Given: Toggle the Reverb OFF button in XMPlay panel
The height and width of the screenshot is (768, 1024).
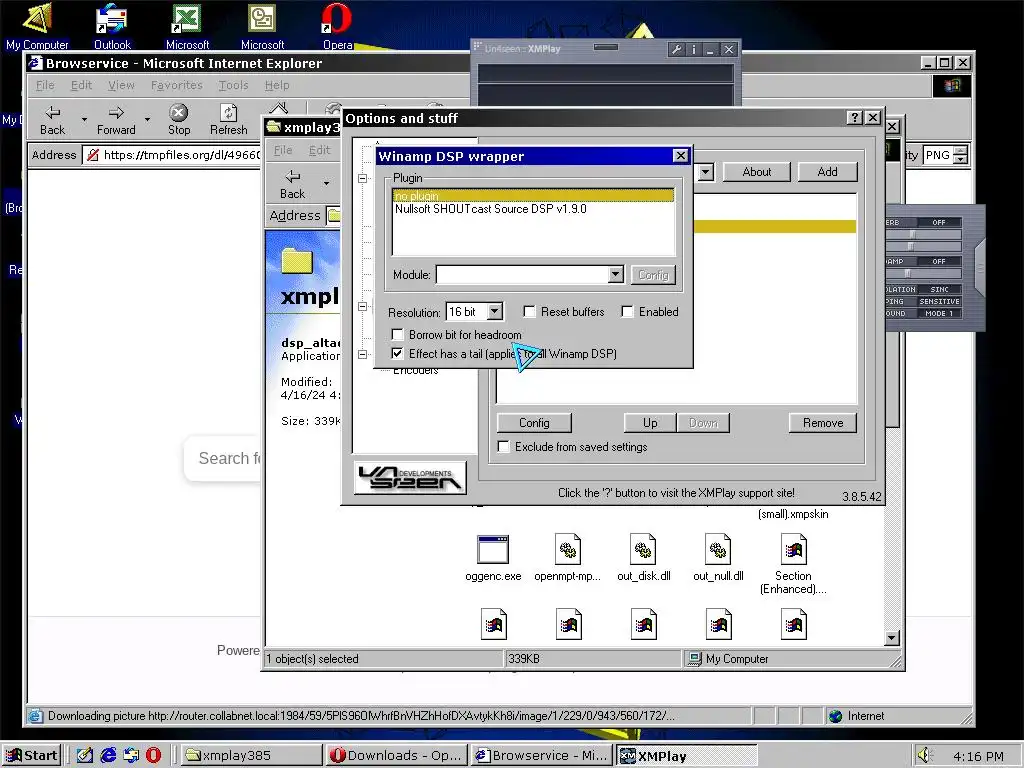Looking at the screenshot, I should 938,223.
